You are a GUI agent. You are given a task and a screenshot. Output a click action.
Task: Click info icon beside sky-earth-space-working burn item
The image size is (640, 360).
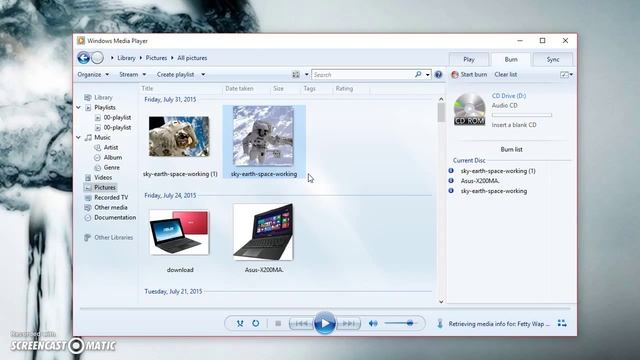[451, 191]
